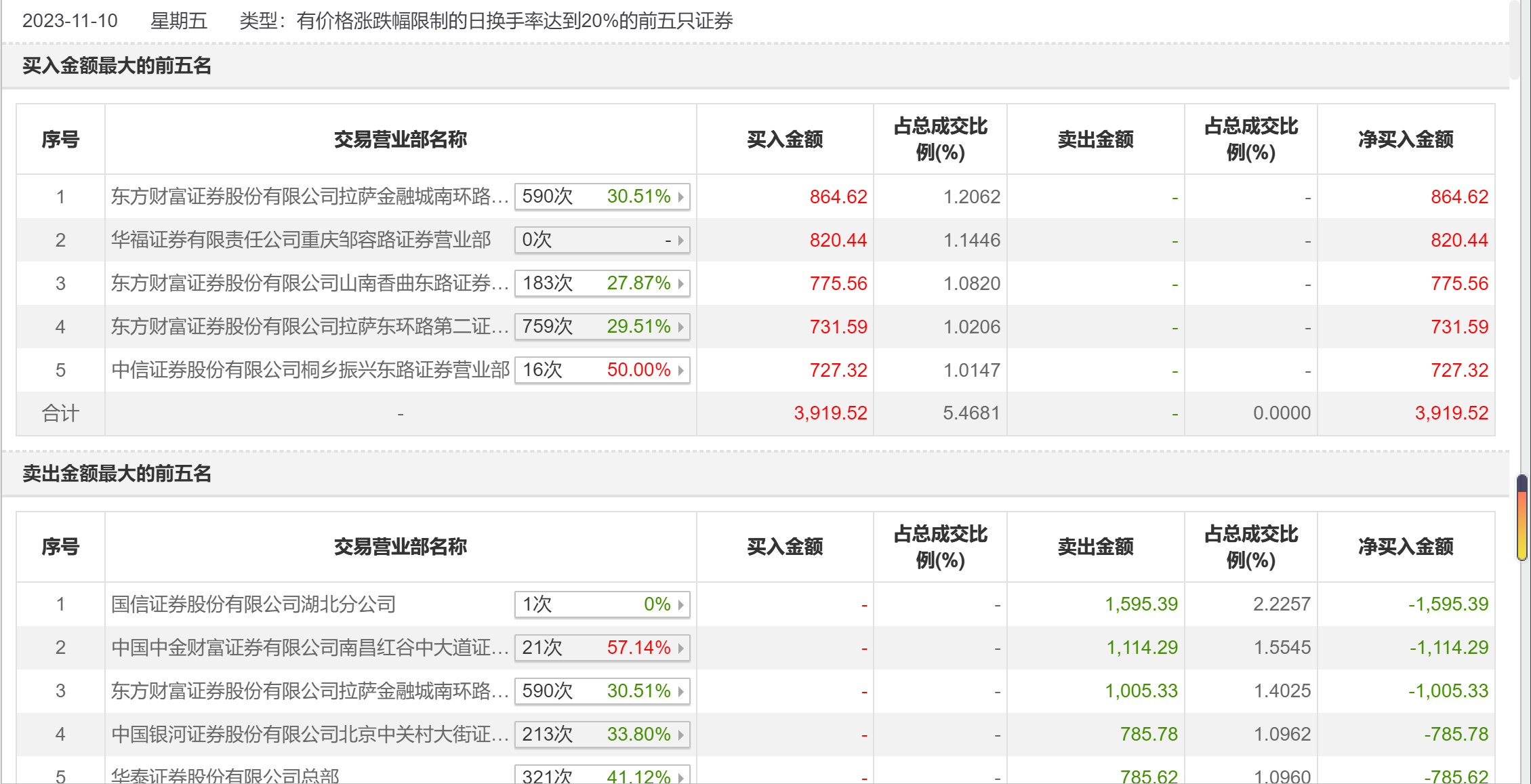The image size is (1531, 784).
Task: Click arrow icon beside 1次 0%
Action: (x=680, y=604)
